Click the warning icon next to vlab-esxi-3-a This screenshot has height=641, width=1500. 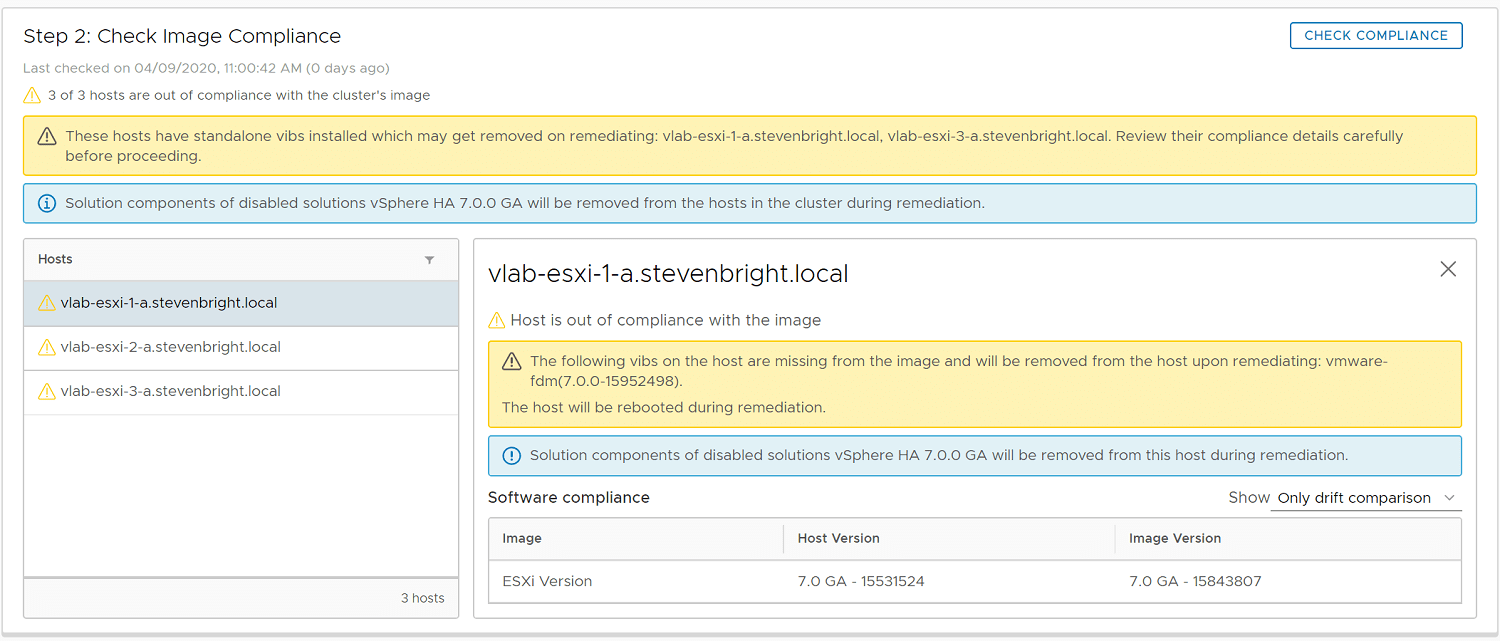coord(45,390)
